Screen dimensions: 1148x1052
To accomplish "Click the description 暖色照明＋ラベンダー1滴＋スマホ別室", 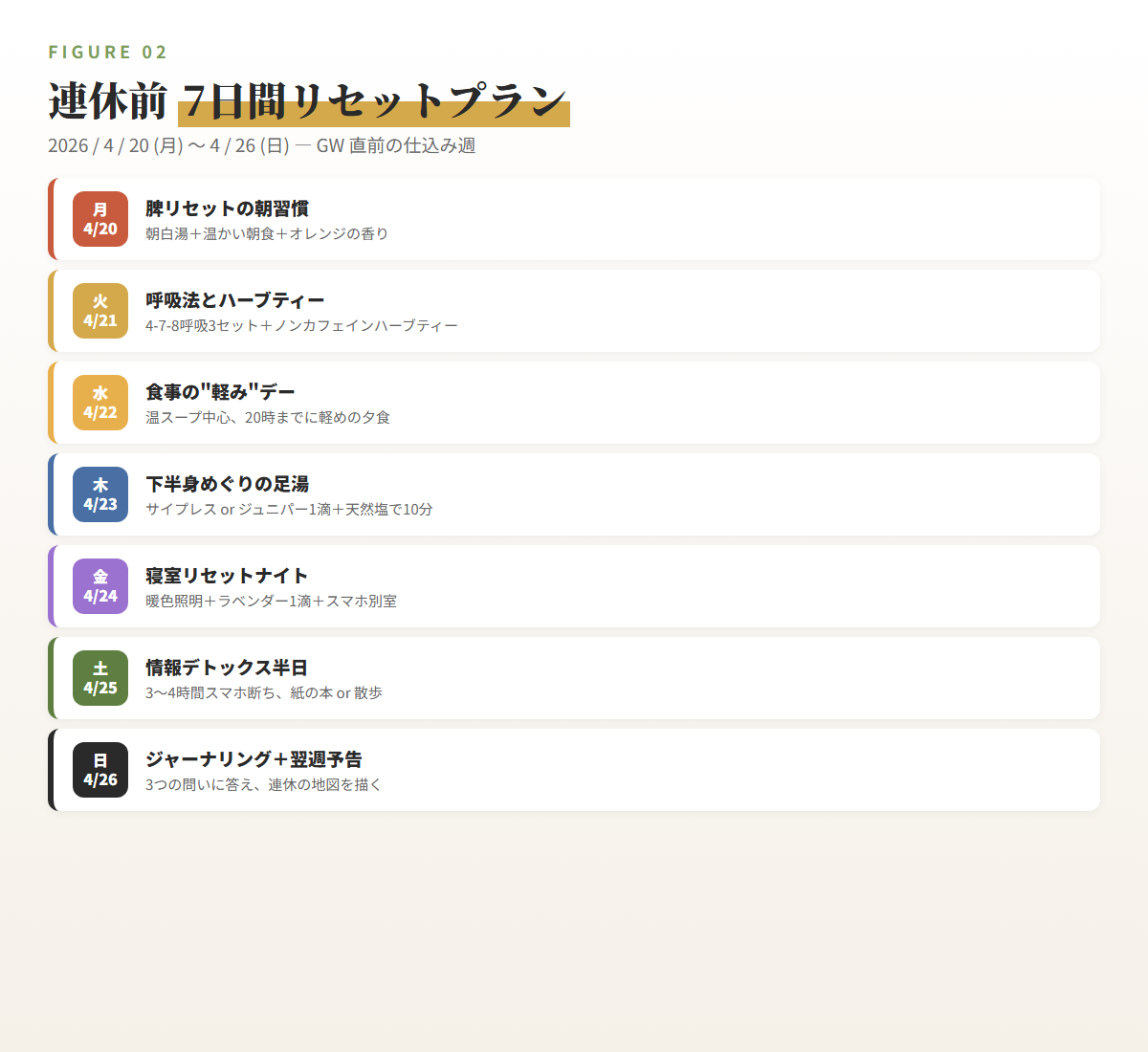I will tap(271, 601).
